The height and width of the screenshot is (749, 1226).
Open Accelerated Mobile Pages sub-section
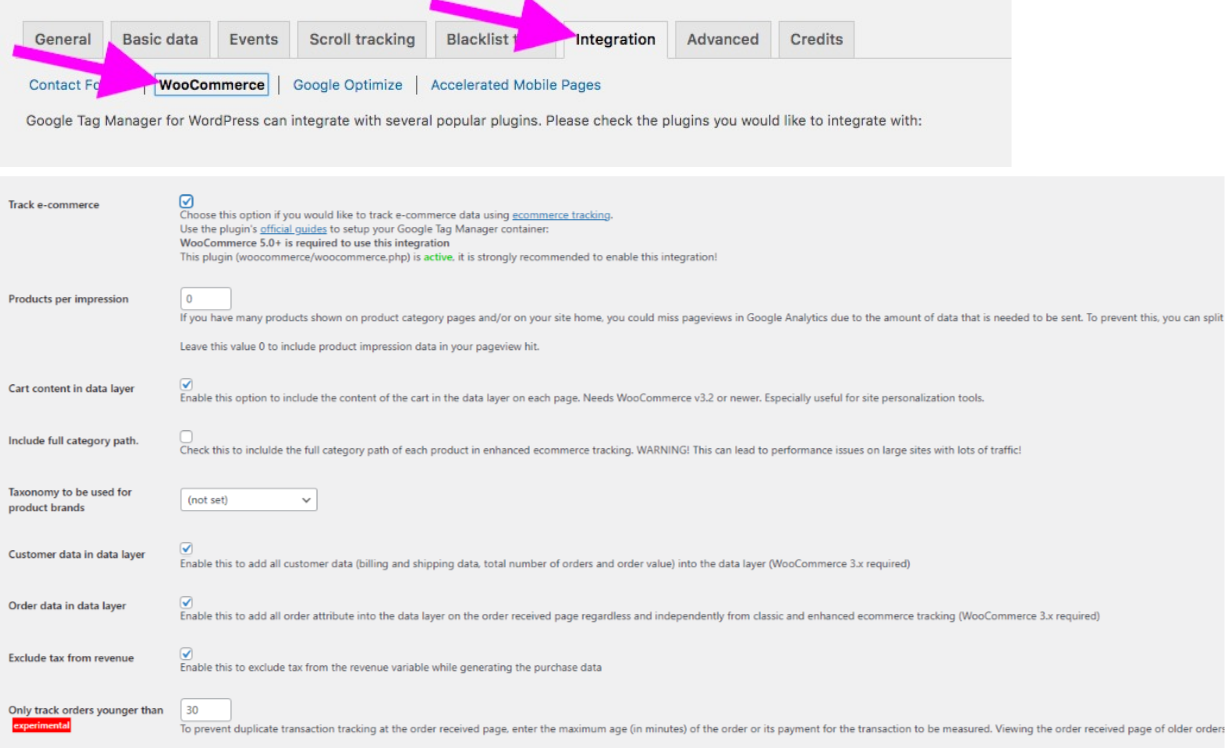(x=516, y=85)
